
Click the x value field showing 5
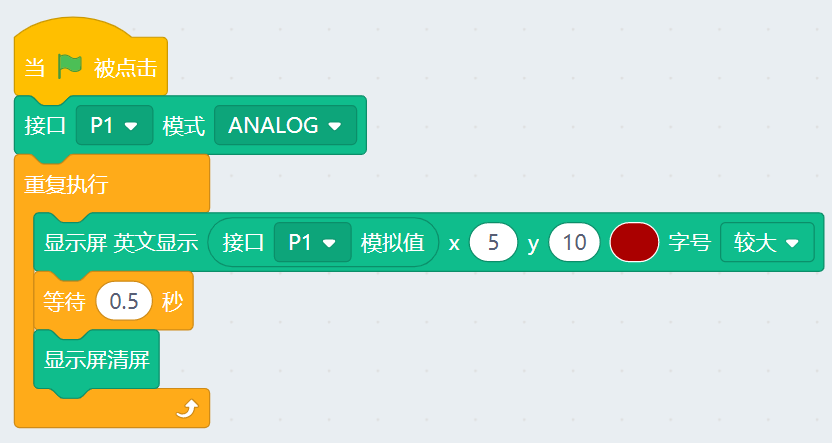pos(493,242)
